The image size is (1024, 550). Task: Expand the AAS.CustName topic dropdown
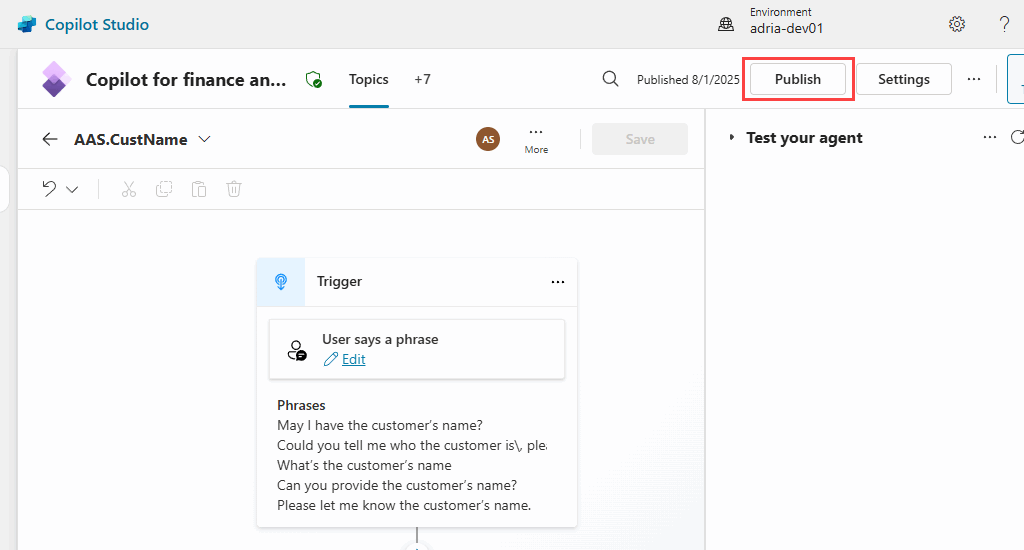[x=204, y=138]
